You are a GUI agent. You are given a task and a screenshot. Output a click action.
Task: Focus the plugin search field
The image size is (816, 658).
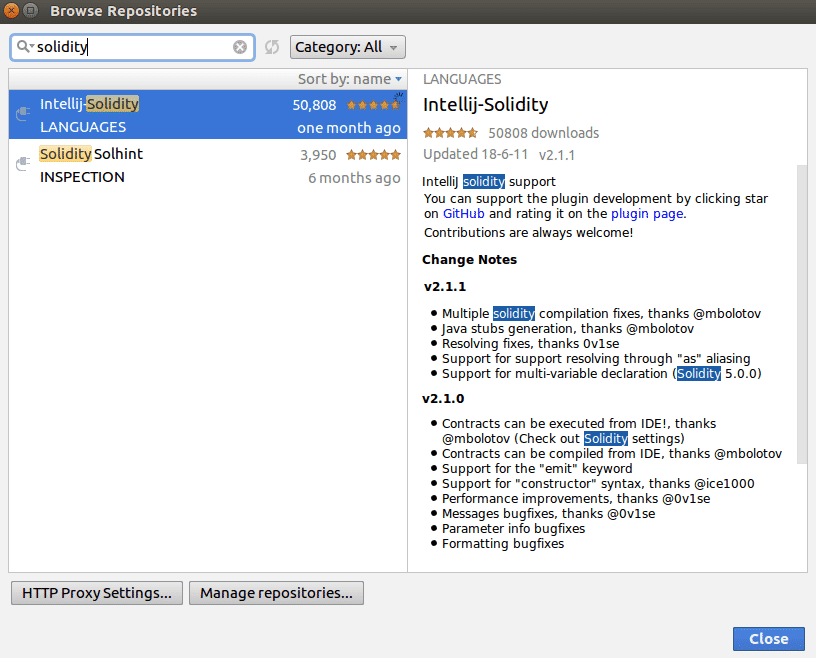[133, 47]
